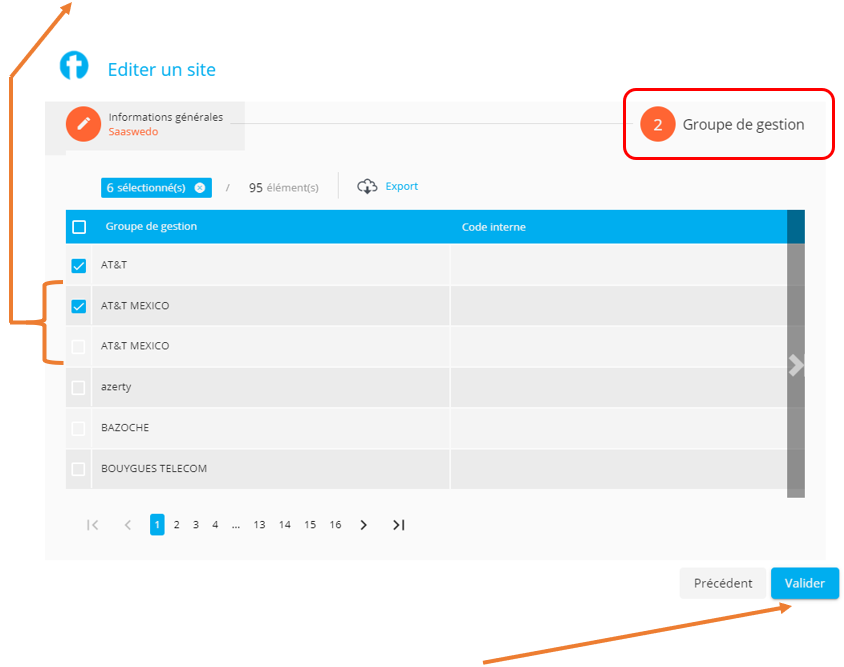Screen dimensions: 844x667
Task: Select page 3 in pagination
Action: [196, 525]
